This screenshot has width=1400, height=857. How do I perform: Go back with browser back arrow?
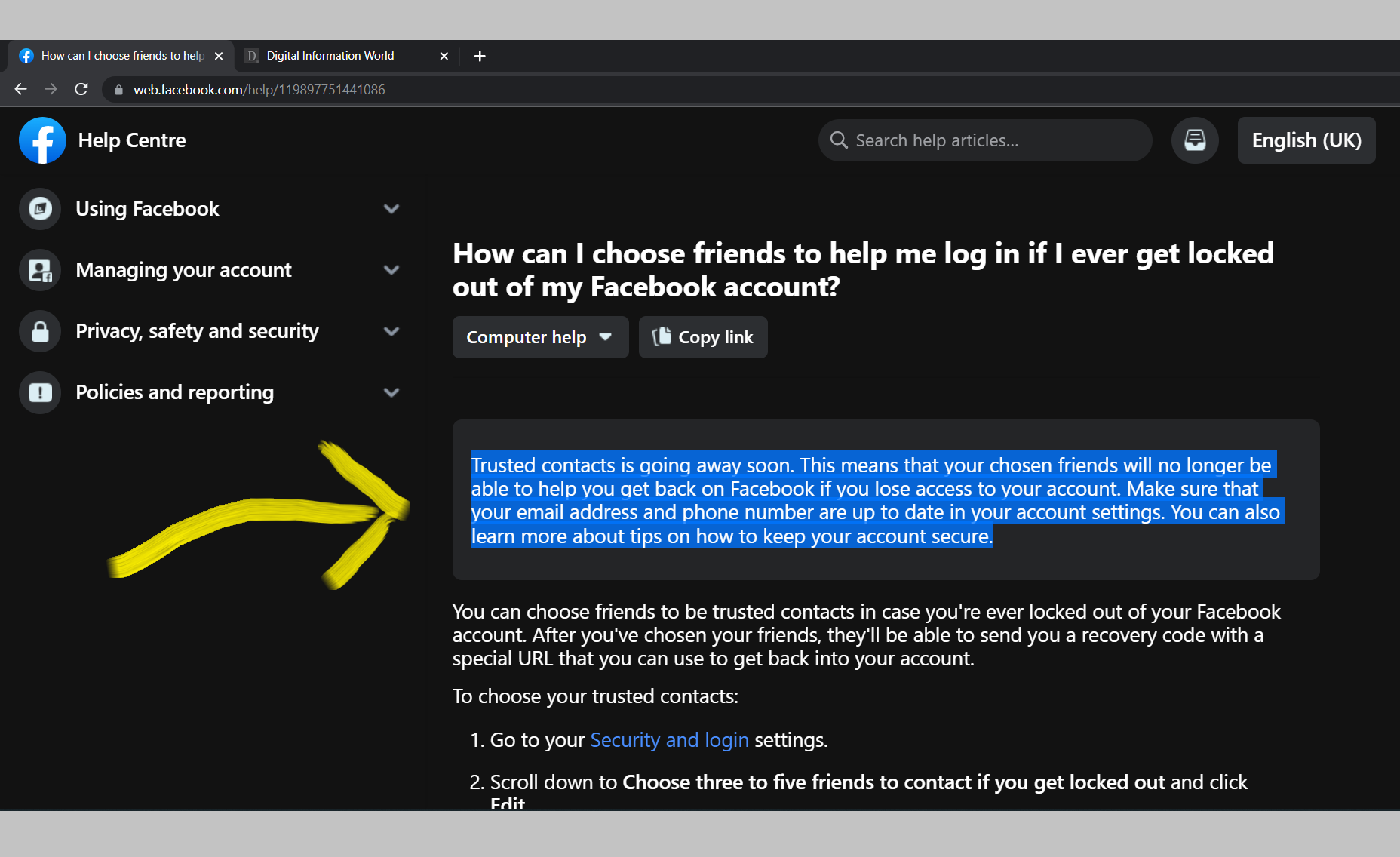point(20,89)
